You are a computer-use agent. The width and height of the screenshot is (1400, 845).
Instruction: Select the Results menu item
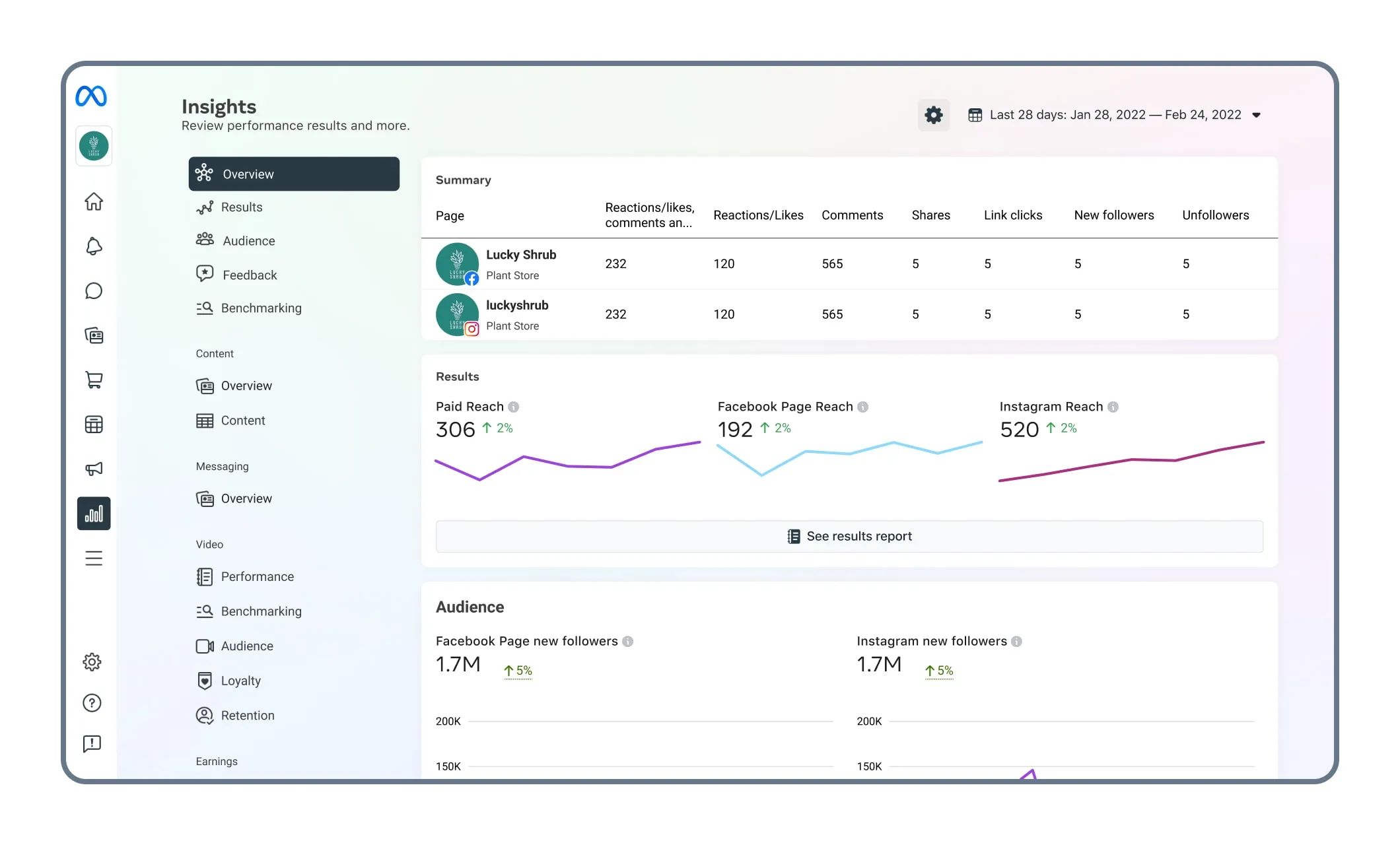point(242,207)
